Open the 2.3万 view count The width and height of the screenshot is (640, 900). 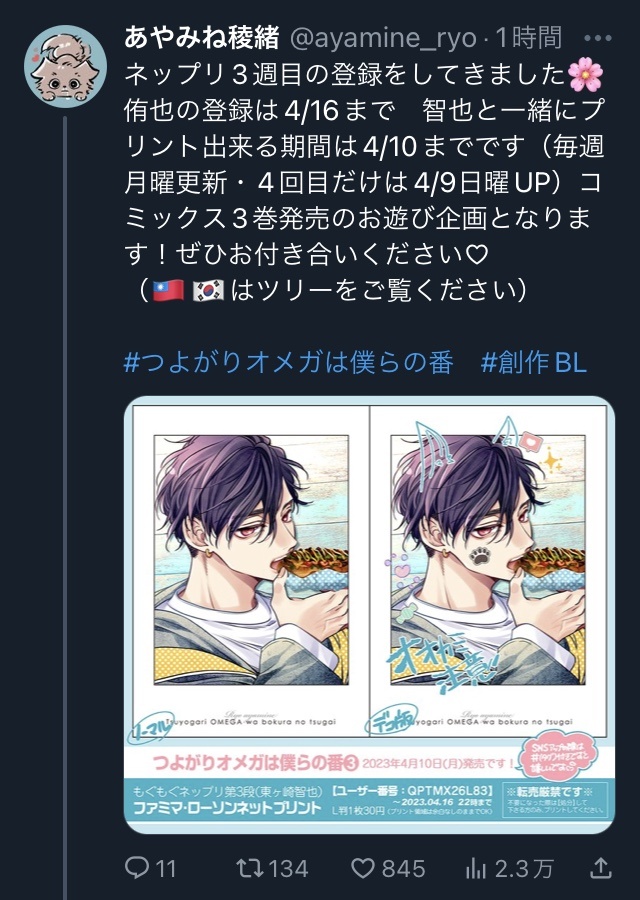click(523, 868)
